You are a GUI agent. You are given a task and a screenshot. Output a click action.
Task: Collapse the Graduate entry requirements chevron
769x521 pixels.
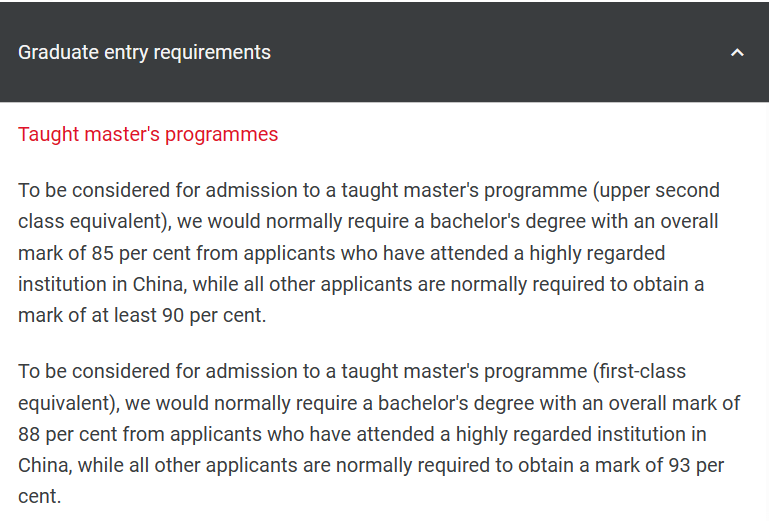click(737, 52)
